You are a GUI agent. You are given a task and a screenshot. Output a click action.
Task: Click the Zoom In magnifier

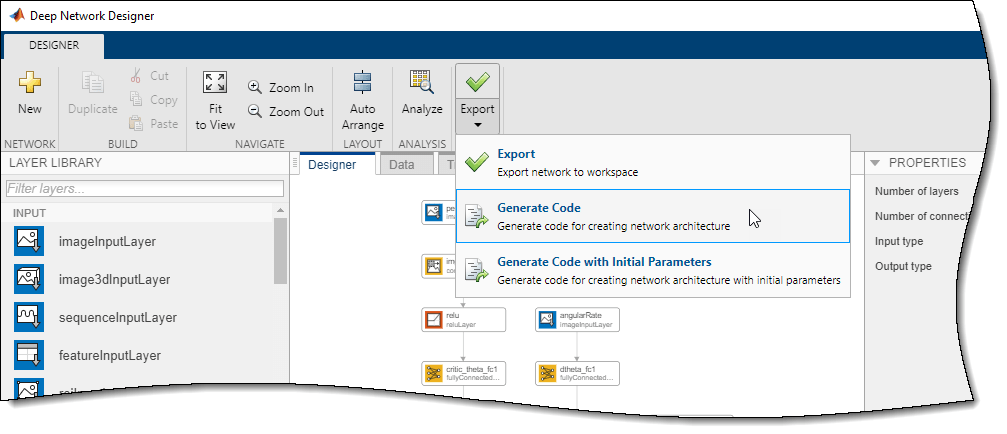coord(255,87)
